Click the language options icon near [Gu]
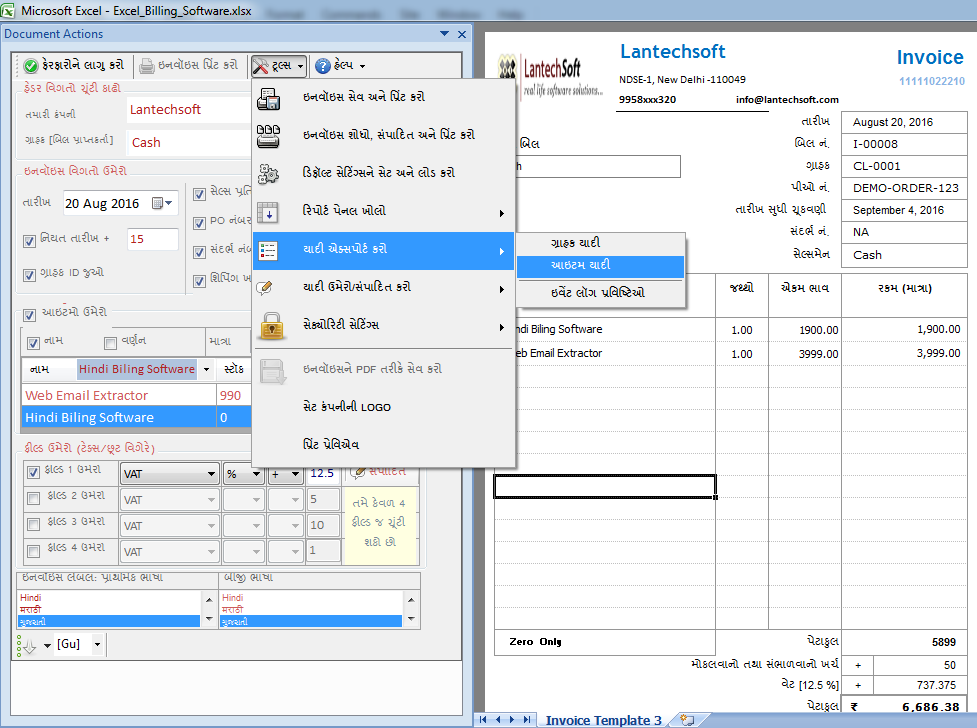The width and height of the screenshot is (977, 728). 26,646
